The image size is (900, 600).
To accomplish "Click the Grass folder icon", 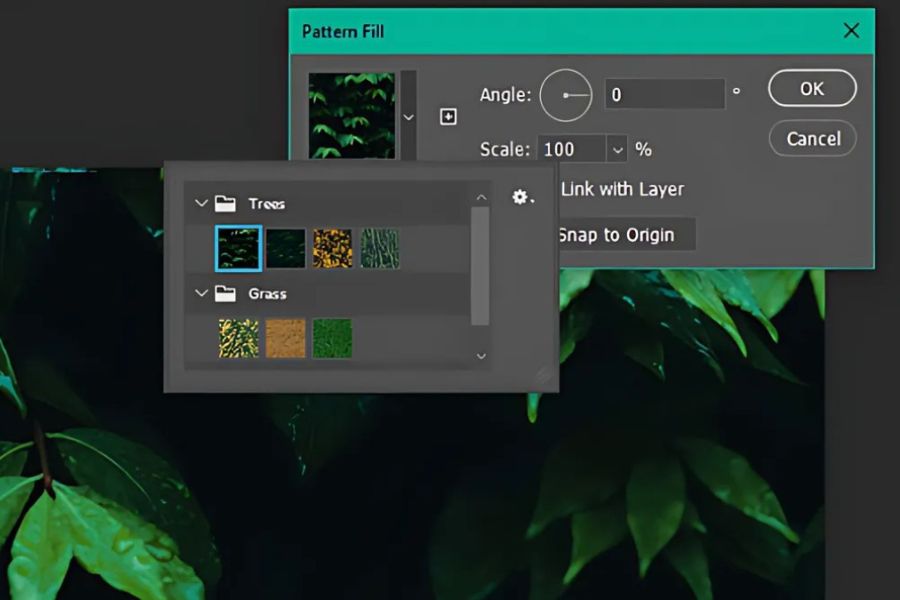I will (226, 294).
